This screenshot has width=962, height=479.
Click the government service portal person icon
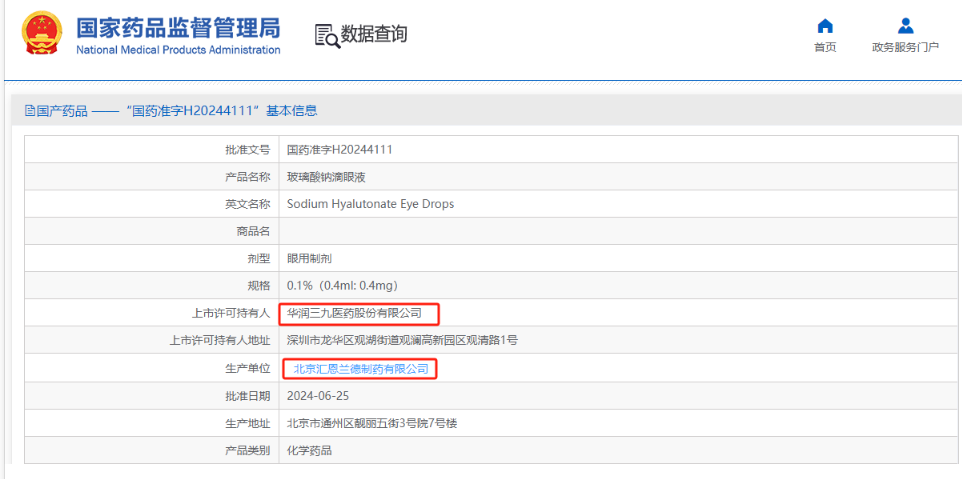pyautogui.click(x=906, y=26)
